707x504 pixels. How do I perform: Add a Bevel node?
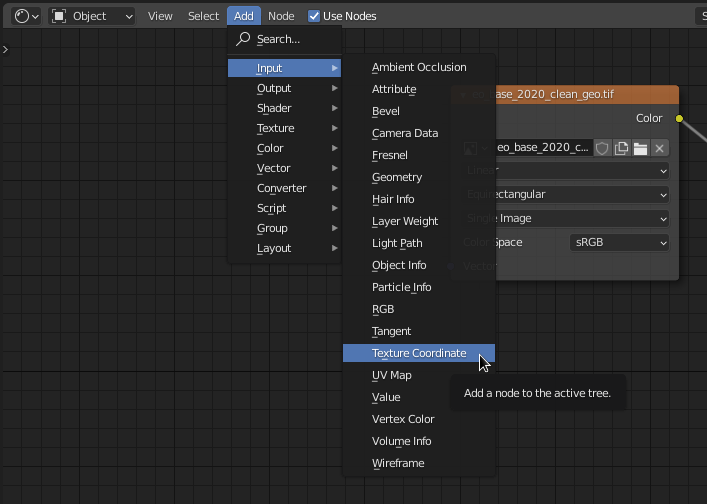(x=419, y=111)
